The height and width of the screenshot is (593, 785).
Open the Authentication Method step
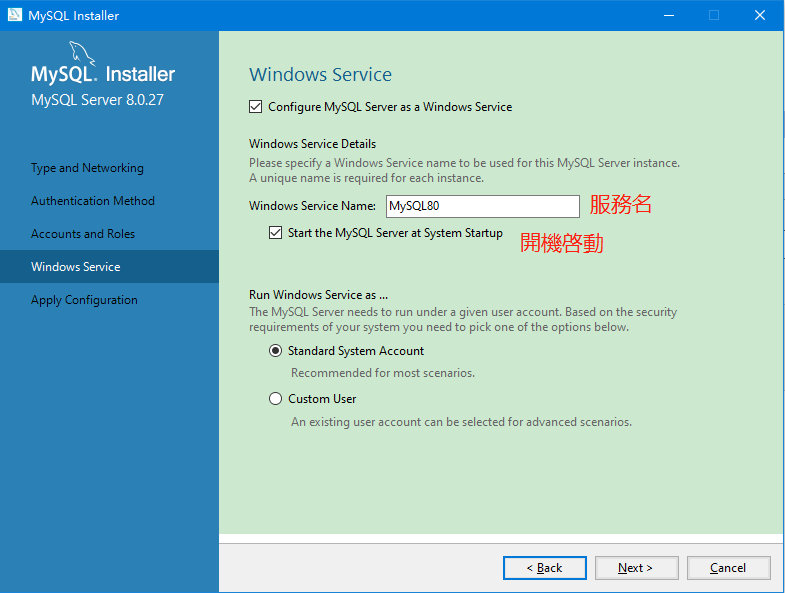coord(93,201)
